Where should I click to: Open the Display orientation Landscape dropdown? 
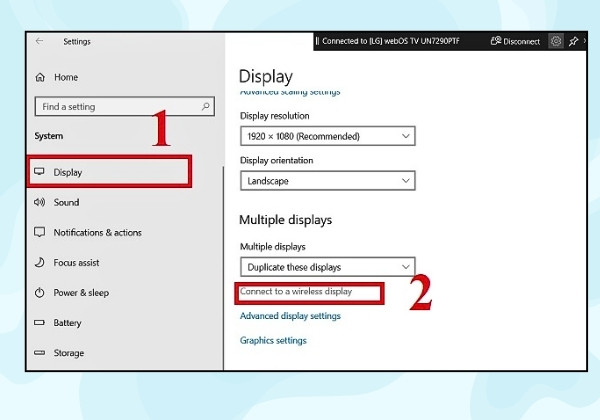(x=328, y=181)
